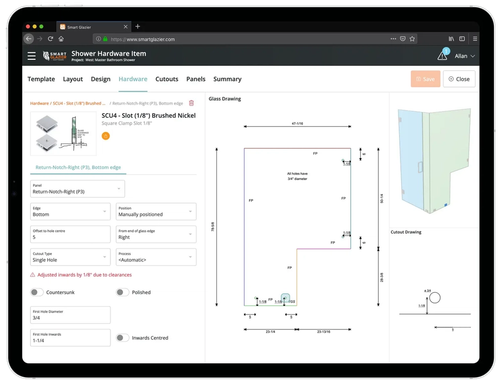500x380 pixels.
Task: Click the 'All holes have 3/4" diameter' note
Action: coord(297,176)
